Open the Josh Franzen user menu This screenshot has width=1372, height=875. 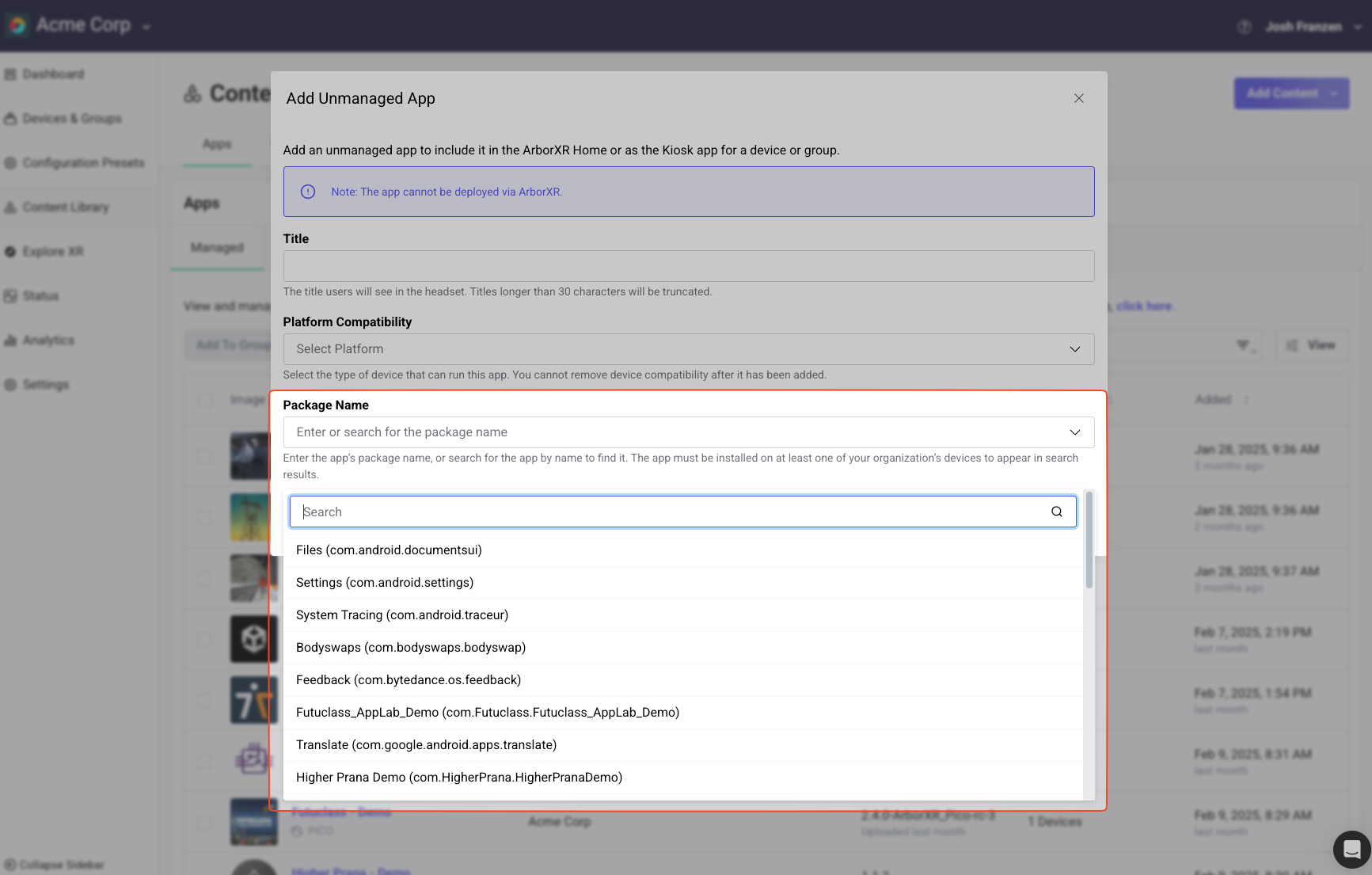click(x=1312, y=27)
